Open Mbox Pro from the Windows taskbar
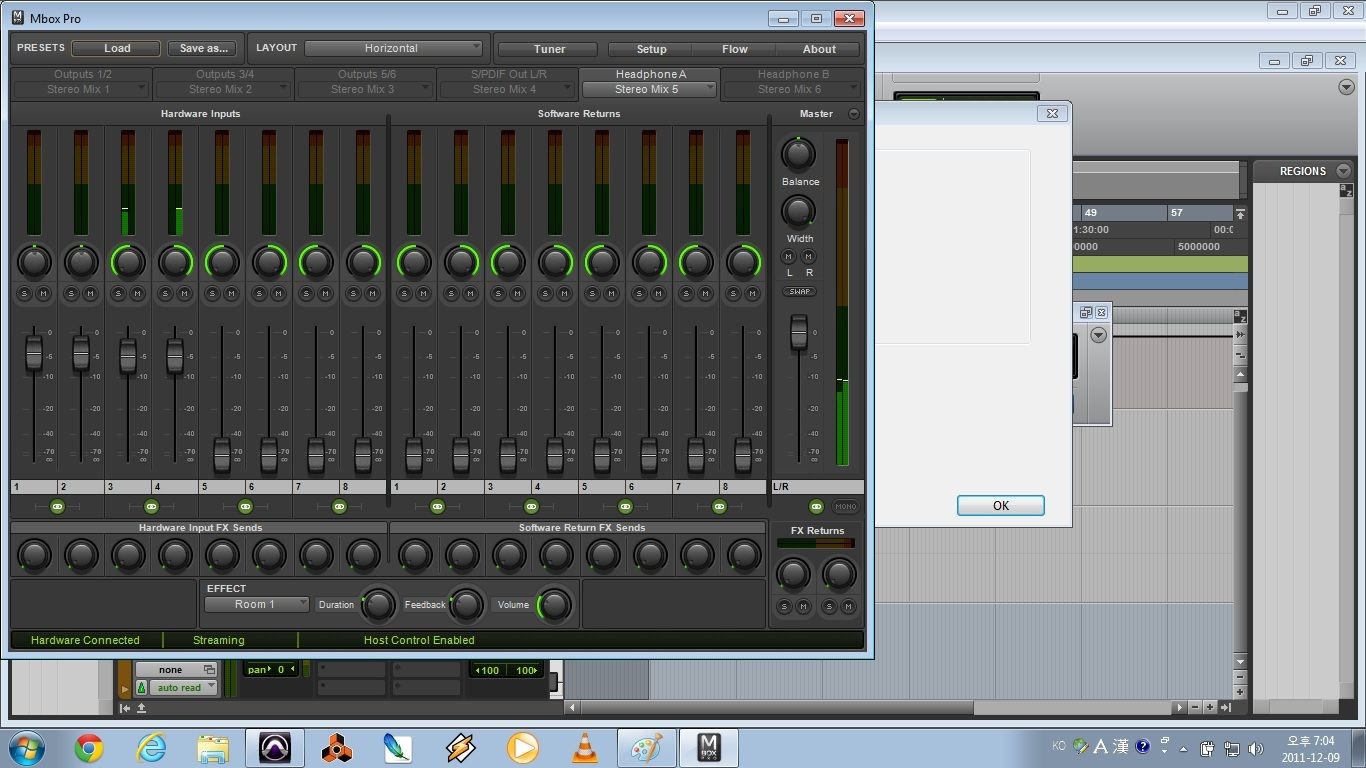Screen dimensions: 1366x768 [709, 746]
